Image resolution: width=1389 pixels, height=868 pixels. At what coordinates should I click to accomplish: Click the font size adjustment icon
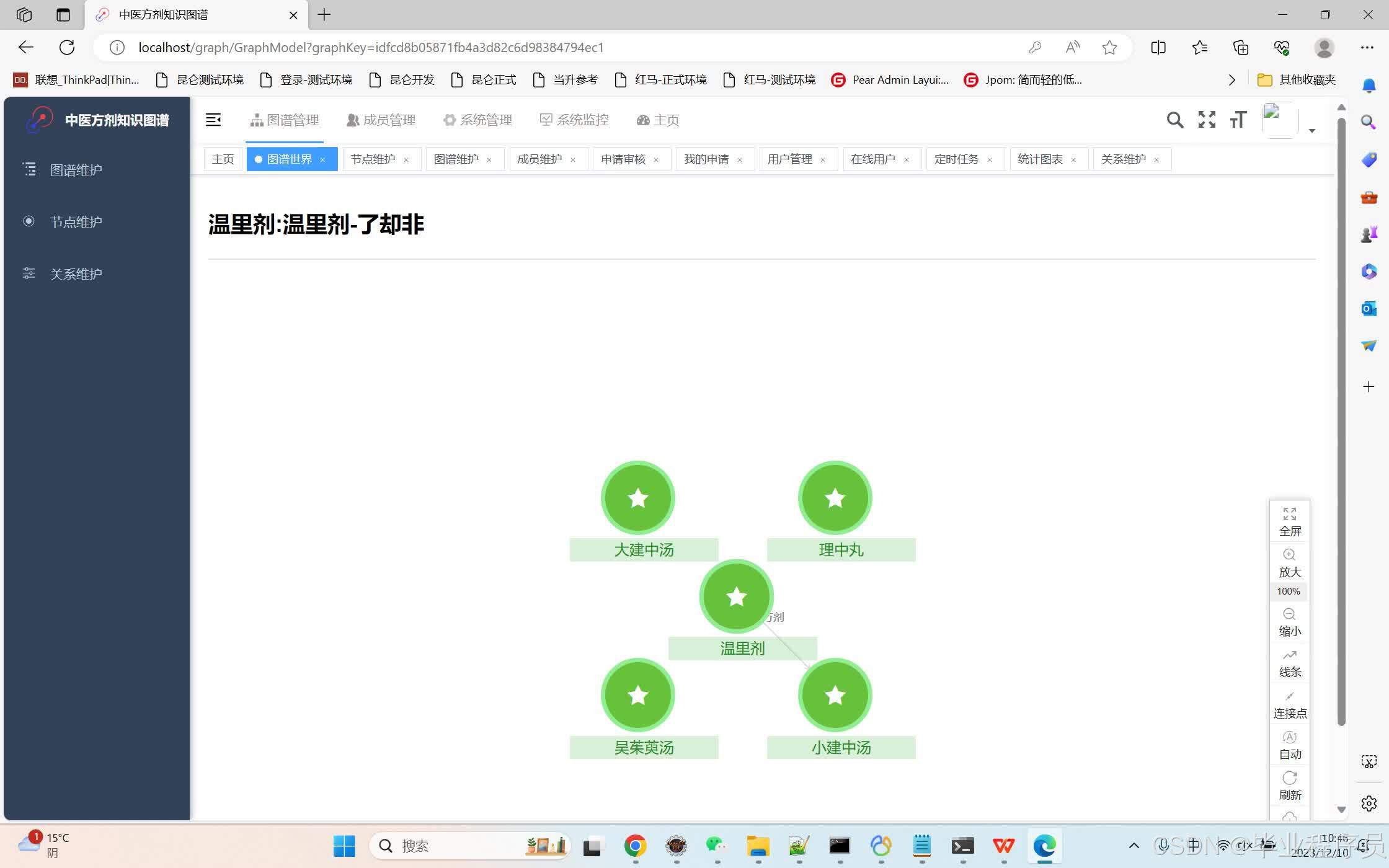[1238, 120]
